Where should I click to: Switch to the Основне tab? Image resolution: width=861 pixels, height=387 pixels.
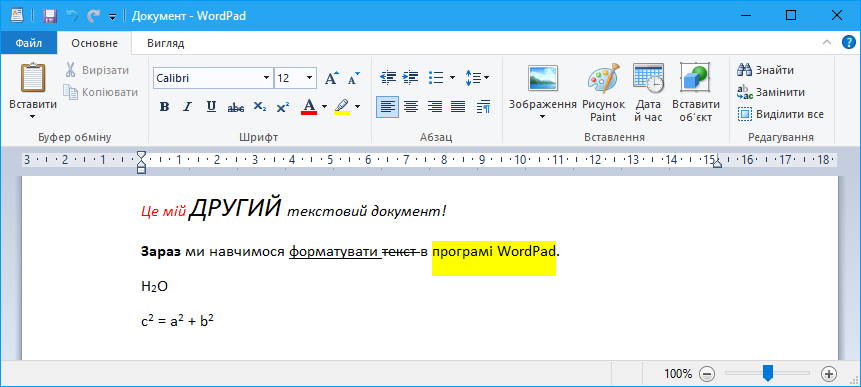94,43
